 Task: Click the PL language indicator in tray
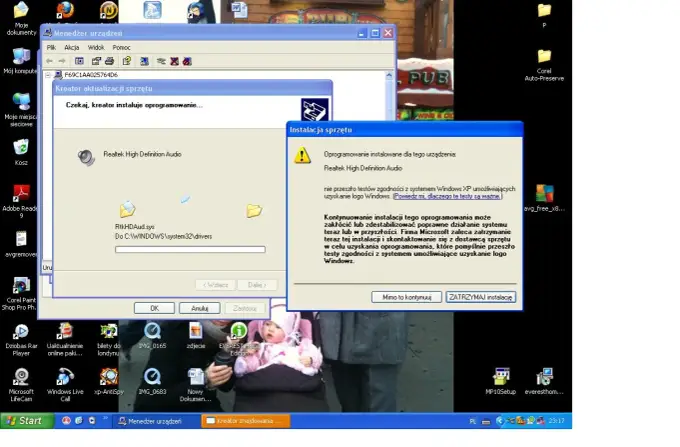point(473,421)
